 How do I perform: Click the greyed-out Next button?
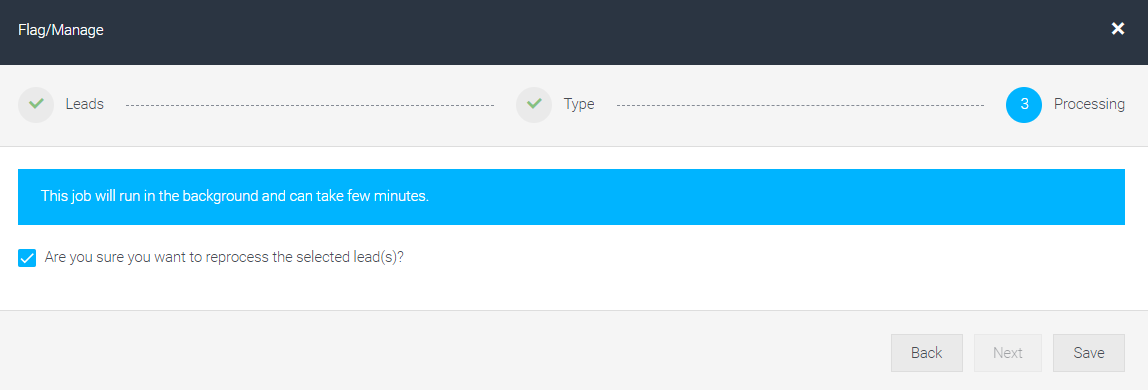1007,353
